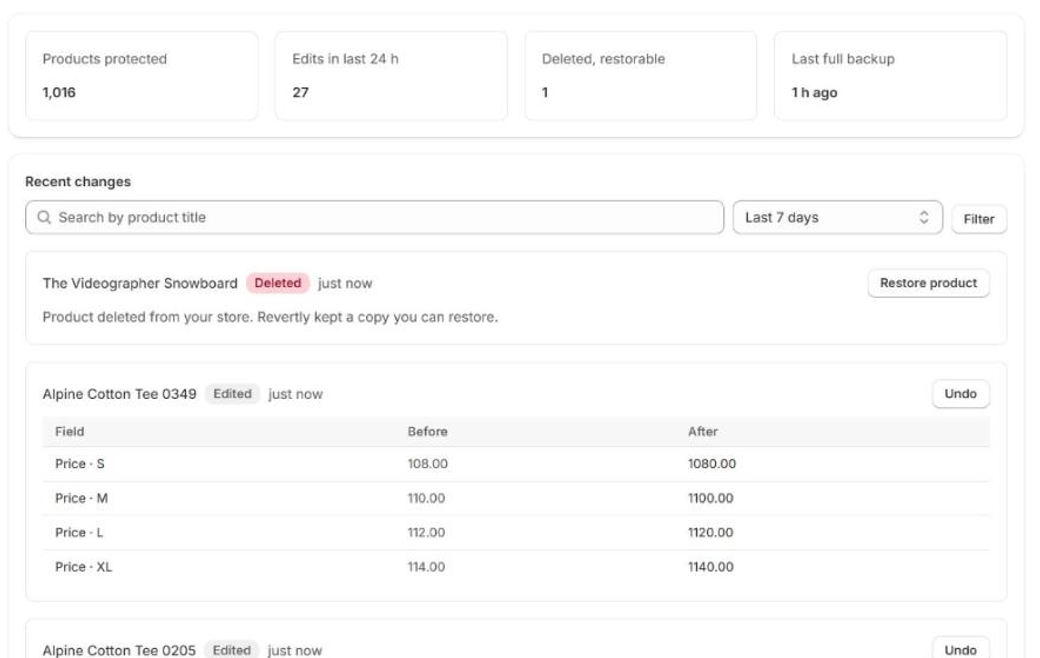Click the Before column header
This screenshot has width=1040, height=658.
point(428,432)
